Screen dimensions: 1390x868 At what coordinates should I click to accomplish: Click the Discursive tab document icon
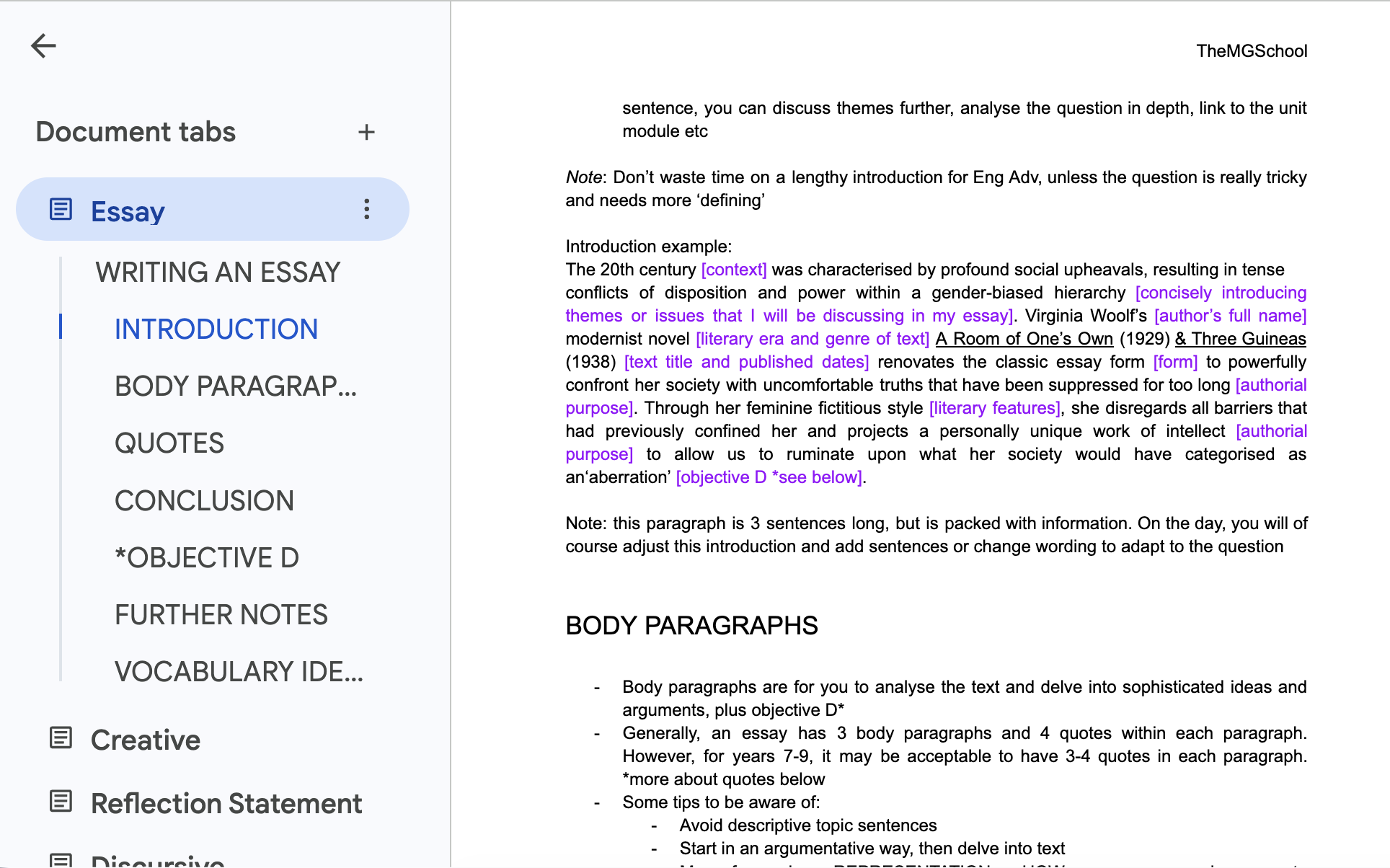(61, 861)
